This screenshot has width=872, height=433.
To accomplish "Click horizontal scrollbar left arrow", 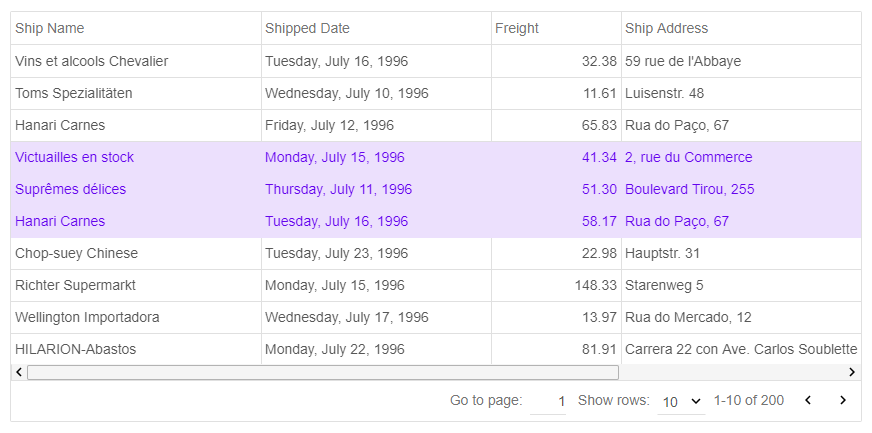I will tap(18, 373).
